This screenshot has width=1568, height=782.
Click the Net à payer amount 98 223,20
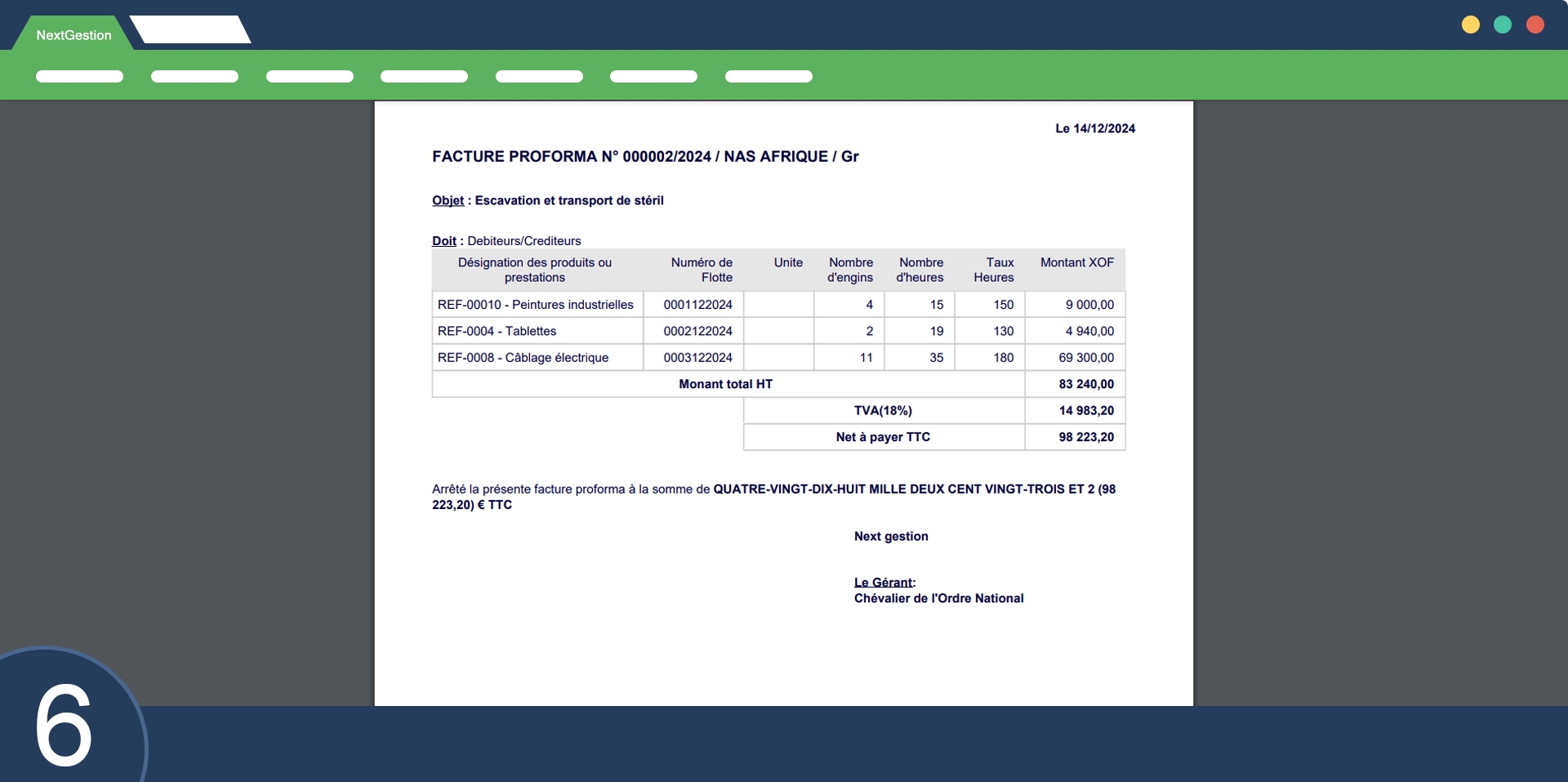pos(1085,437)
